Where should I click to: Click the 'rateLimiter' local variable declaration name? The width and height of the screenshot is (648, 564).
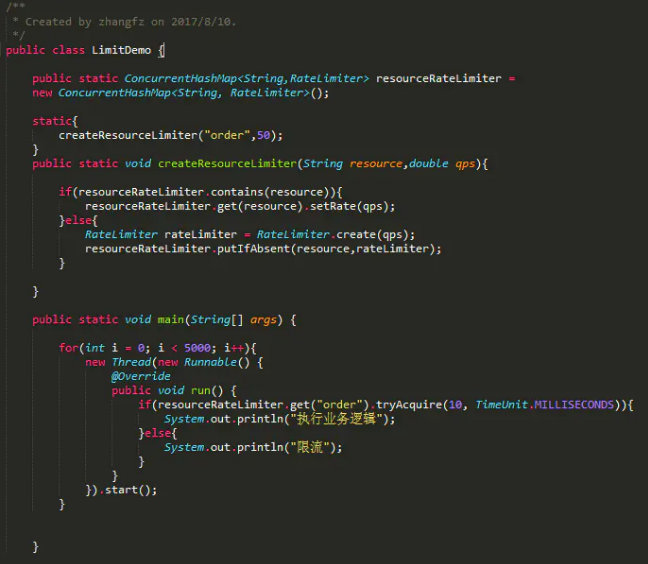coord(200,235)
